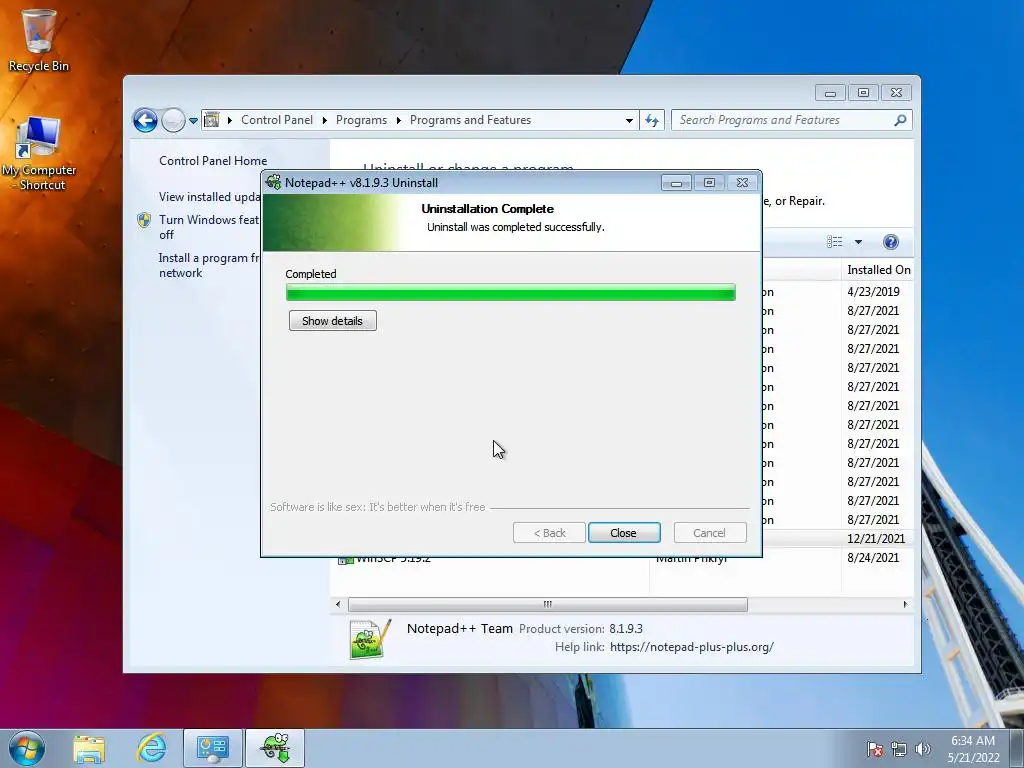Click the completed green progress bar
1024x768 pixels.
click(x=511, y=293)
